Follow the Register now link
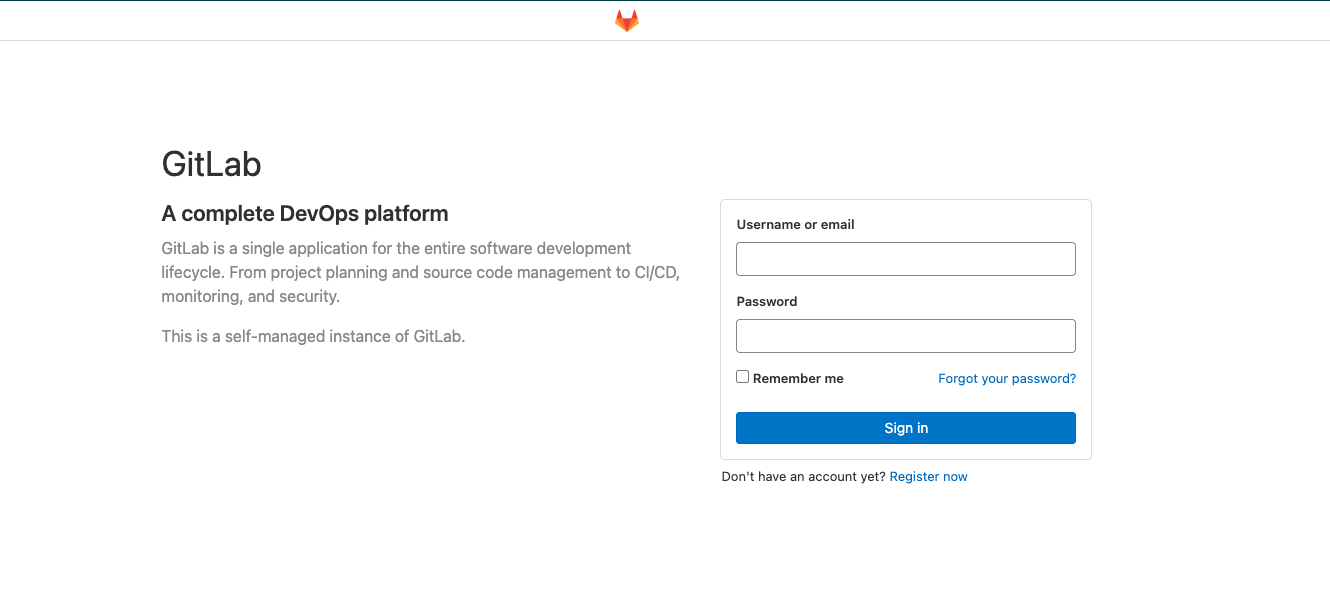 [x=928, y=477]
